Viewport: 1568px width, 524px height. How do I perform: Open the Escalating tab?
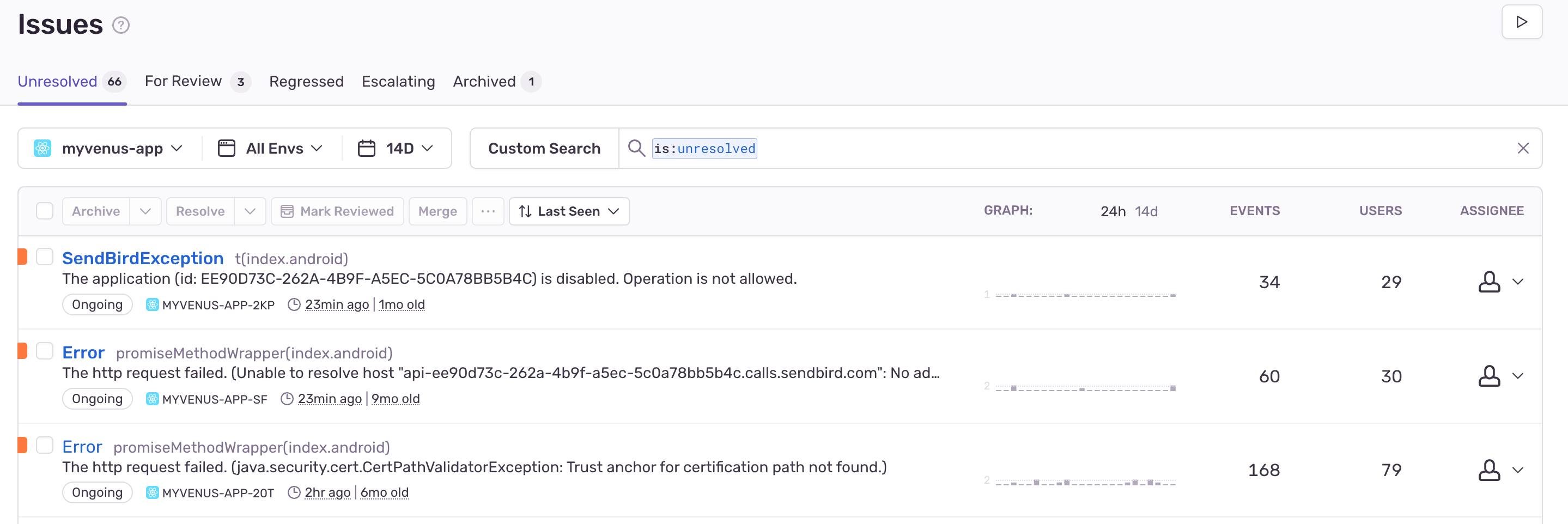tap(398, 82)
